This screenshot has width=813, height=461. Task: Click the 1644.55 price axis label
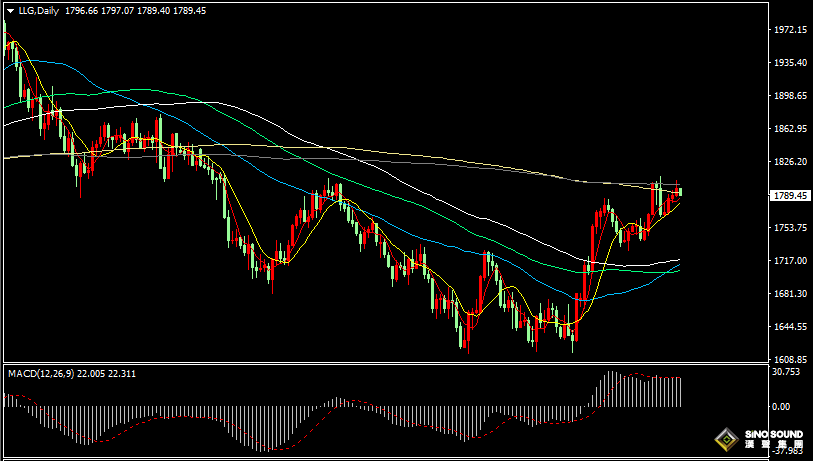[790, 327]
